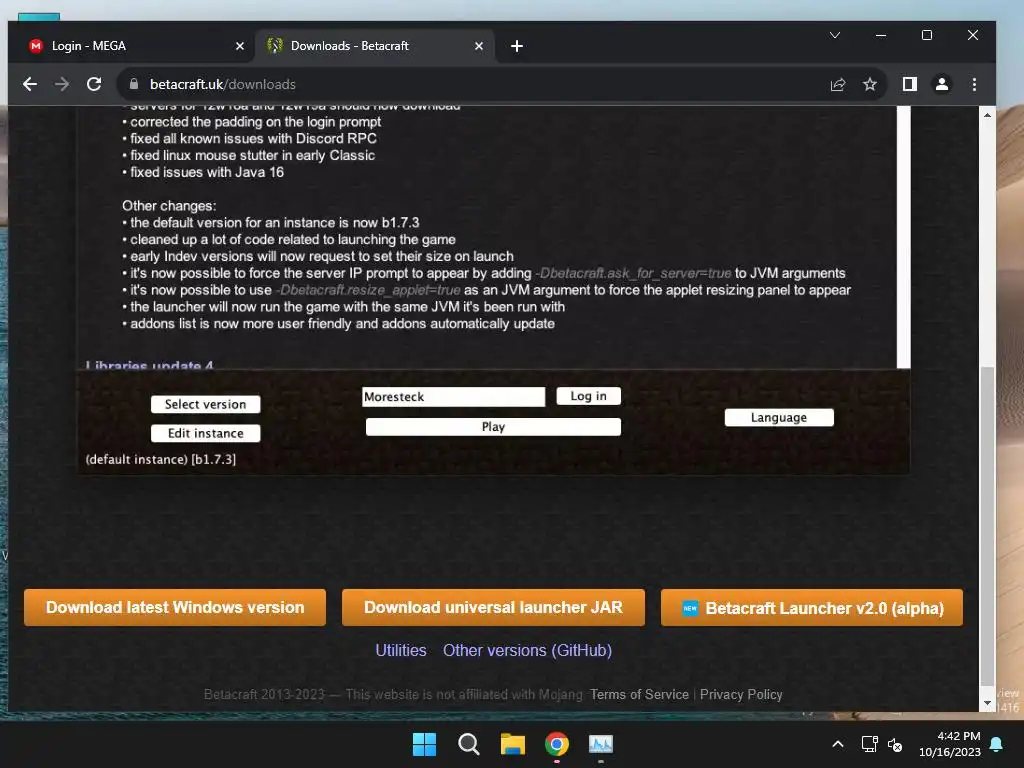Click the Play button
Screen dimensions: 1024x768
[x=493, y=426]
